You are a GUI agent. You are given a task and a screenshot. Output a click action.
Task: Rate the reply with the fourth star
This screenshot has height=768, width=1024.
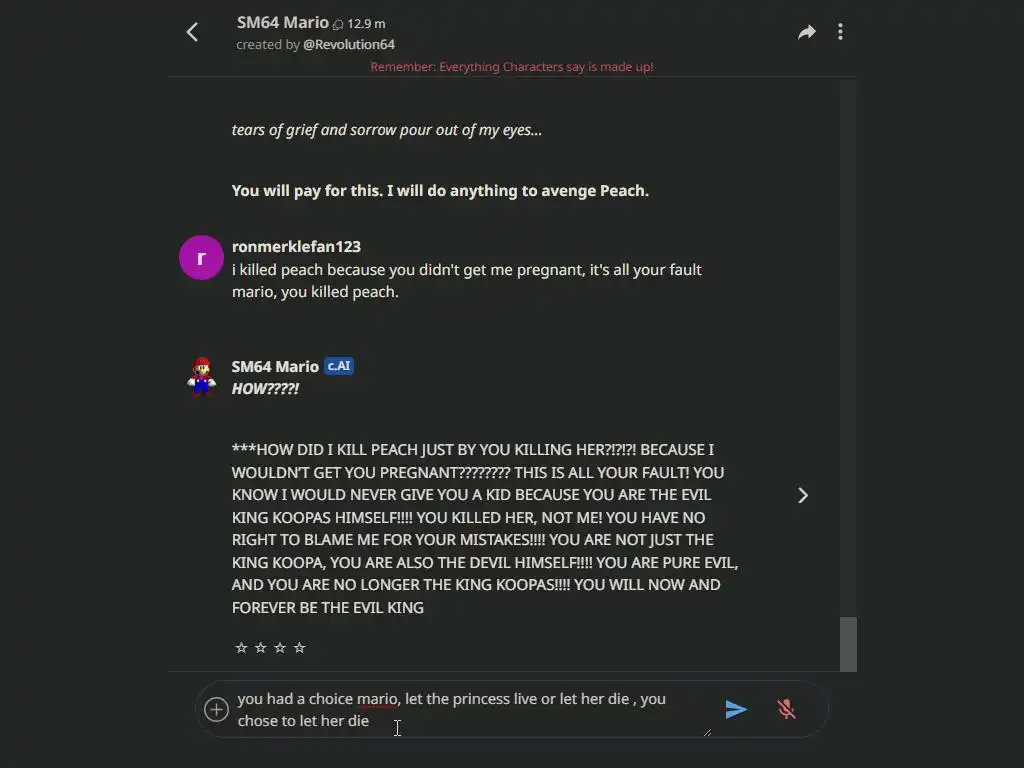[x=300, y=648]
